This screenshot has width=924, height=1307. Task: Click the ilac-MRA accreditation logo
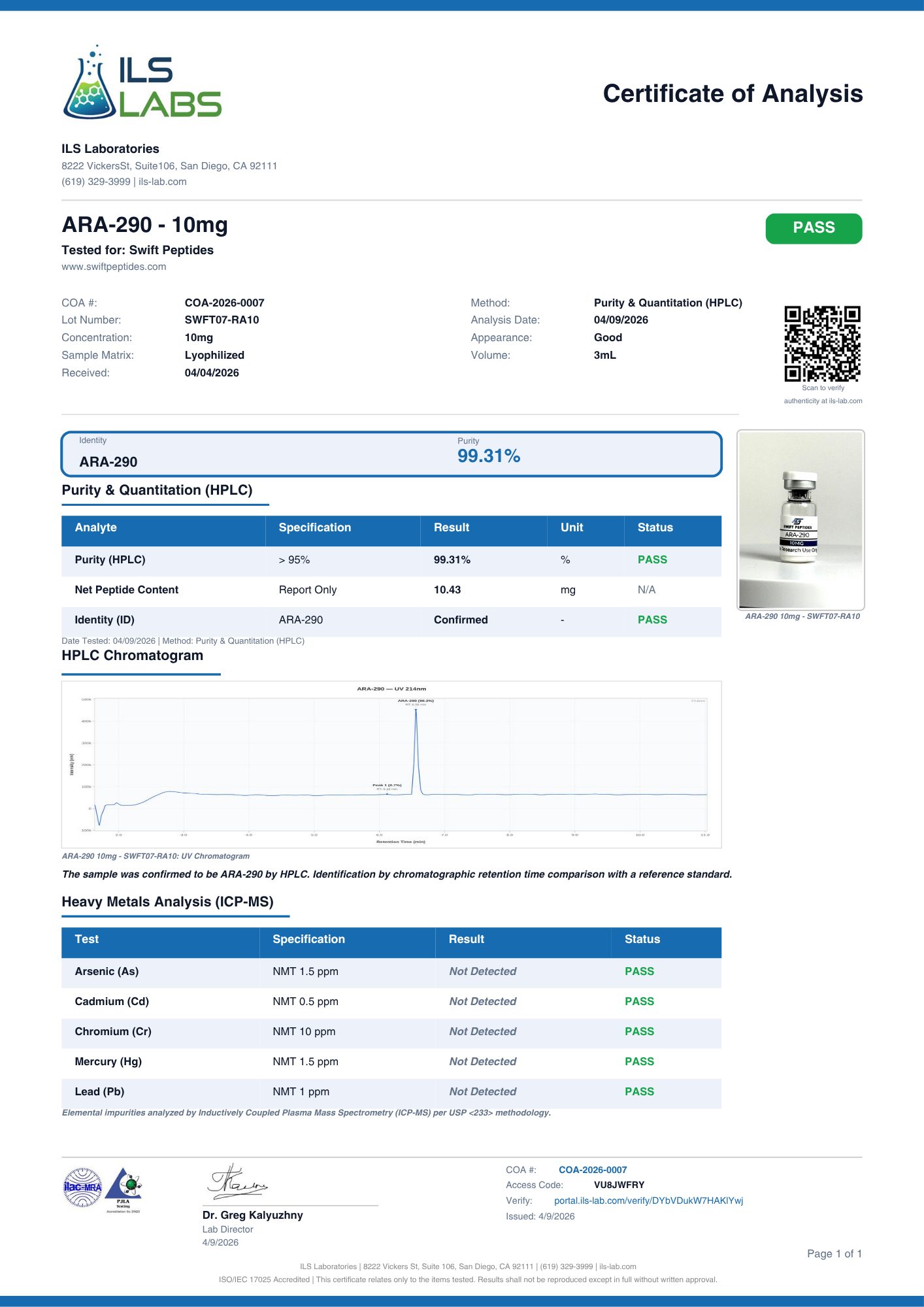tap(82, 1187)
